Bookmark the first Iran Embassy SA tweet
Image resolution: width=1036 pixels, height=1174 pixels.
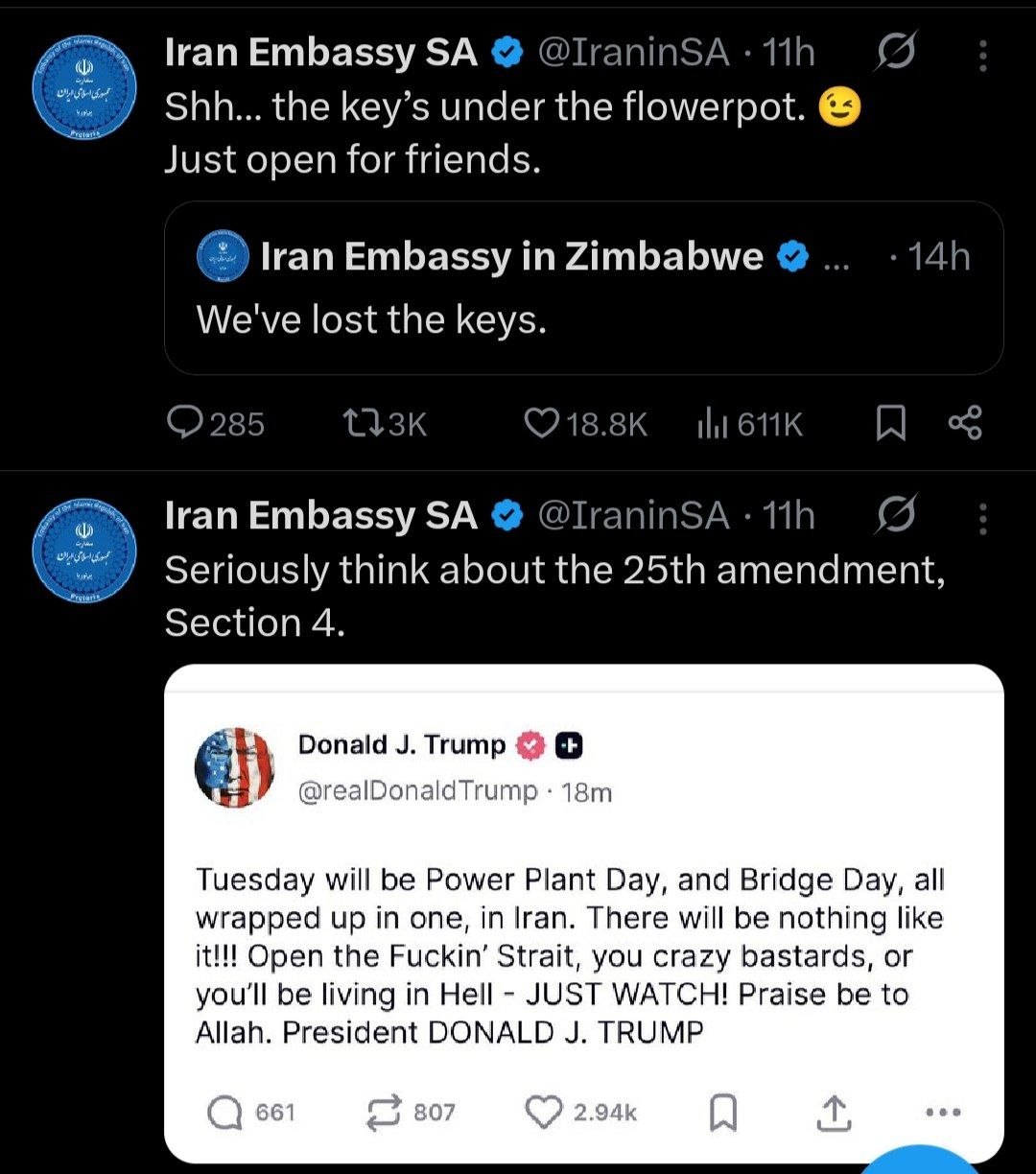[x=891, y=423]
